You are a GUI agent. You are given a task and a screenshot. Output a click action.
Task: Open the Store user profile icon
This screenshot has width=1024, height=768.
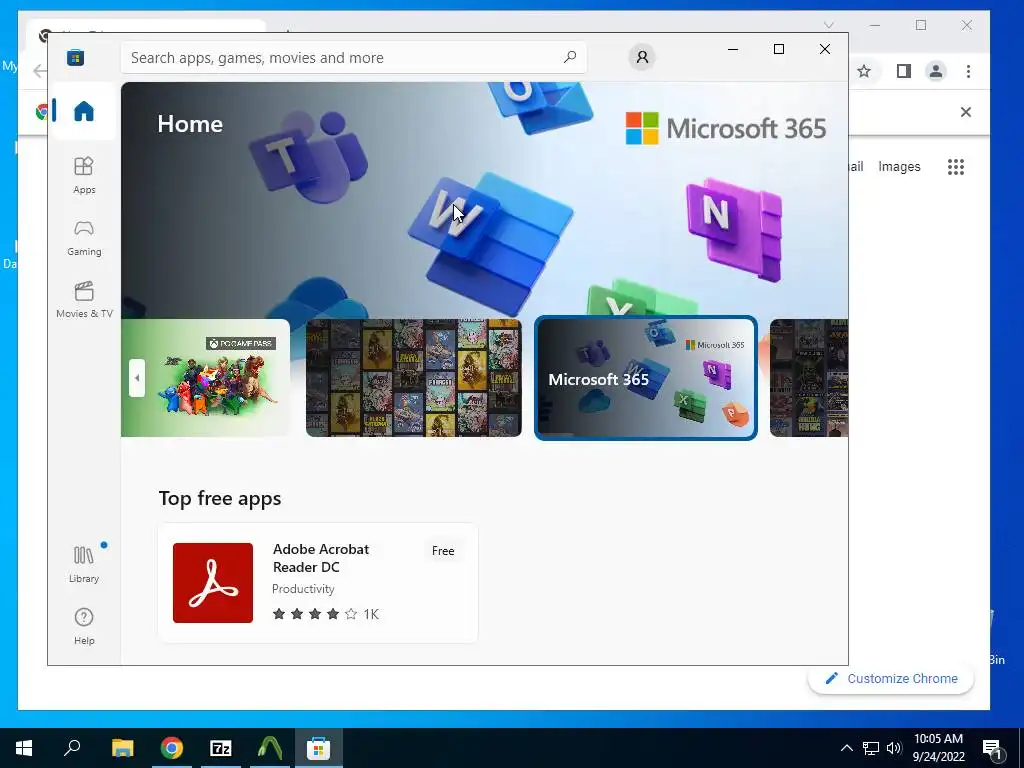(642, 57)
